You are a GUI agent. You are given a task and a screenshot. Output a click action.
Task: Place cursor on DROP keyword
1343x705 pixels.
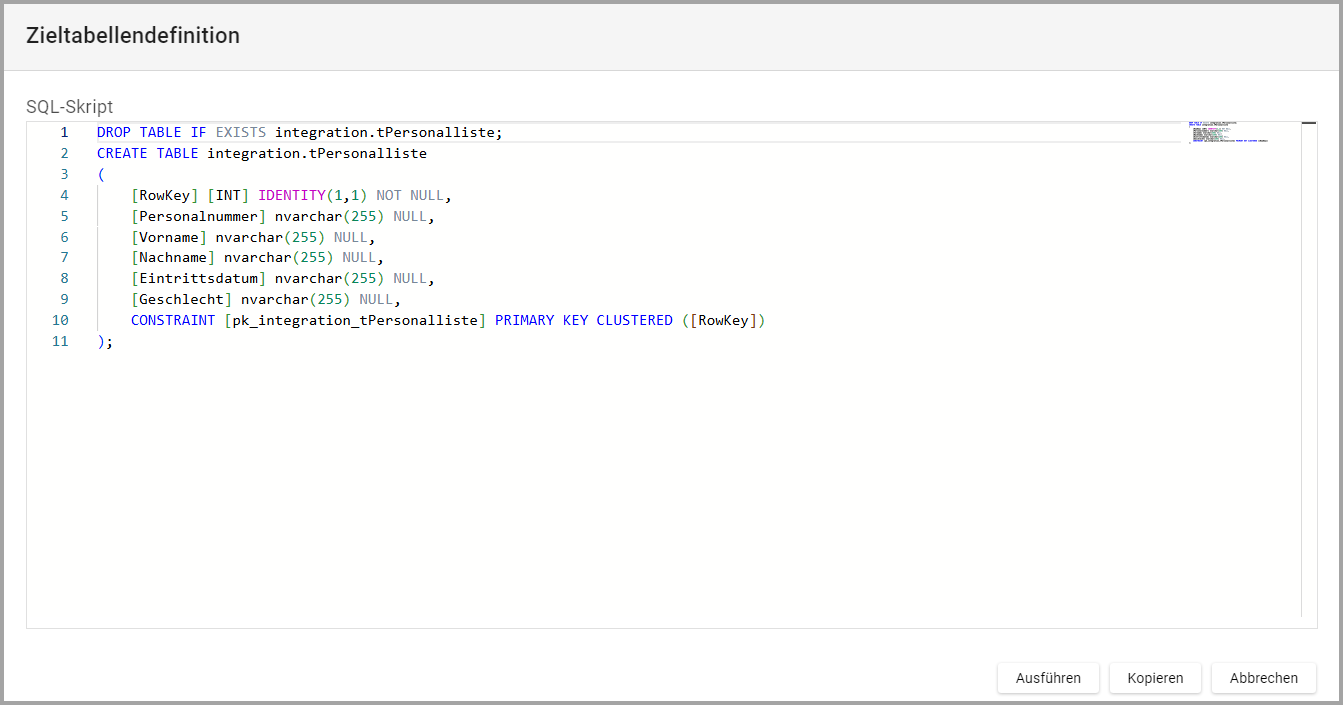[114, 132]
